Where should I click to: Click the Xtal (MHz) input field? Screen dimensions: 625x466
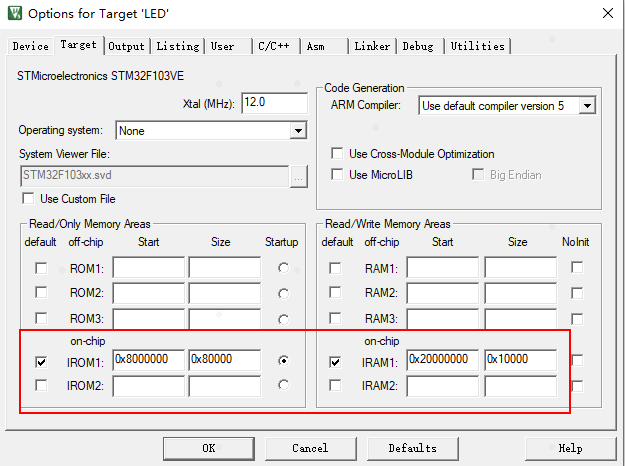[x=274, y=103]
